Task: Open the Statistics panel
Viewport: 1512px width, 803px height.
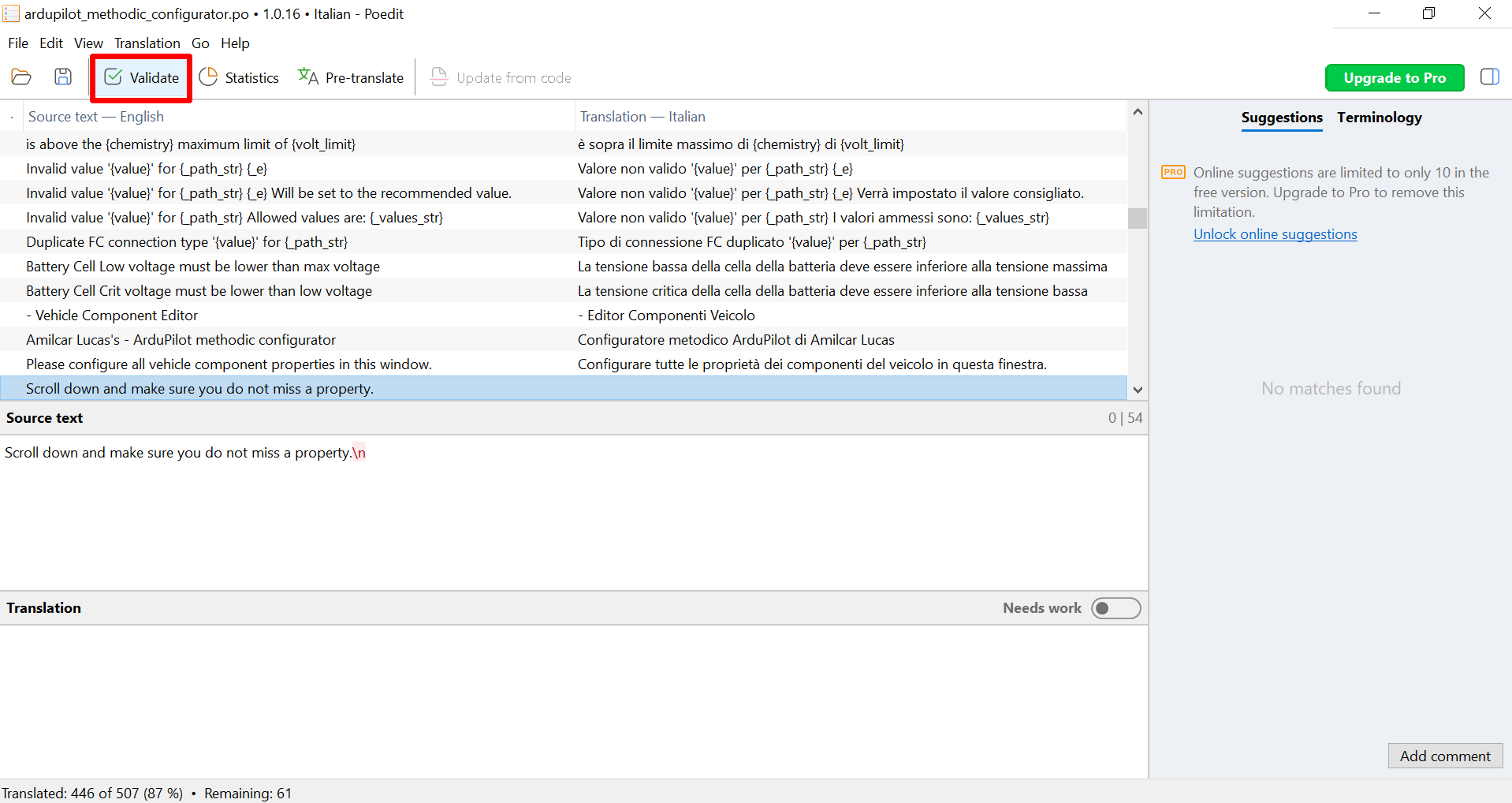Action: tap(239, 77)
